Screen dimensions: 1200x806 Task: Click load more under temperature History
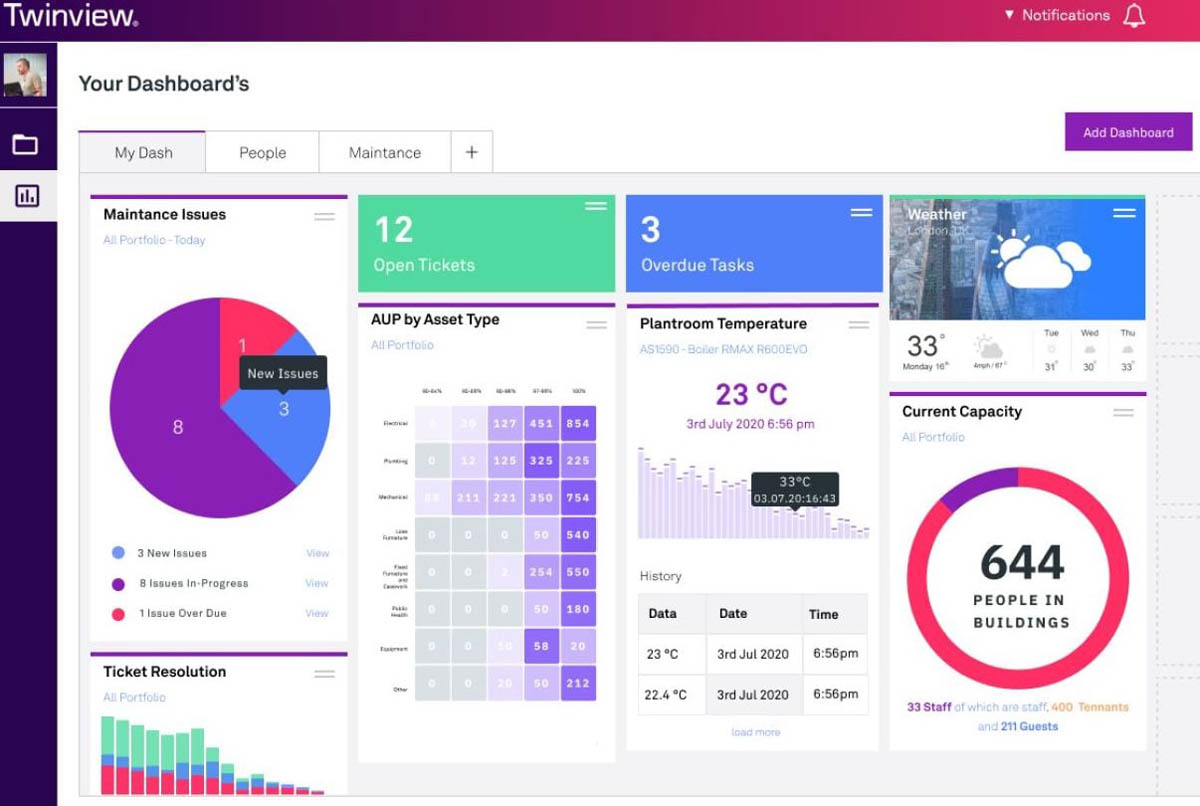tap(755, 732)
